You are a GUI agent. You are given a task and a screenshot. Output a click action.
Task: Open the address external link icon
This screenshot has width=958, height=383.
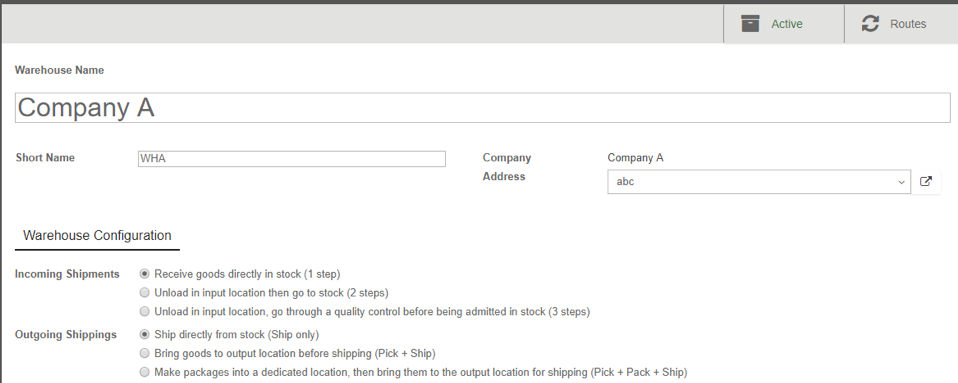coord(926,181)
